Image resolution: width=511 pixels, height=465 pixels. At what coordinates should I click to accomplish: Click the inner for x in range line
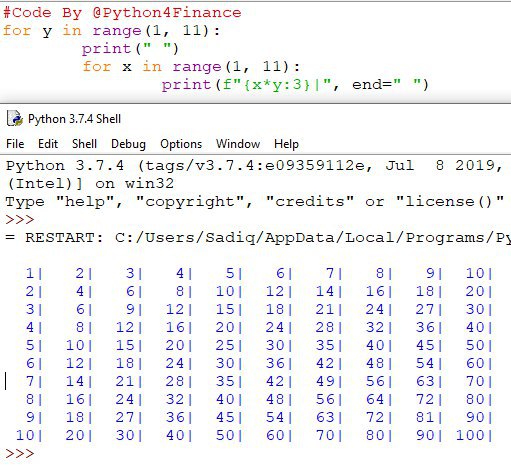pos(191,67)
